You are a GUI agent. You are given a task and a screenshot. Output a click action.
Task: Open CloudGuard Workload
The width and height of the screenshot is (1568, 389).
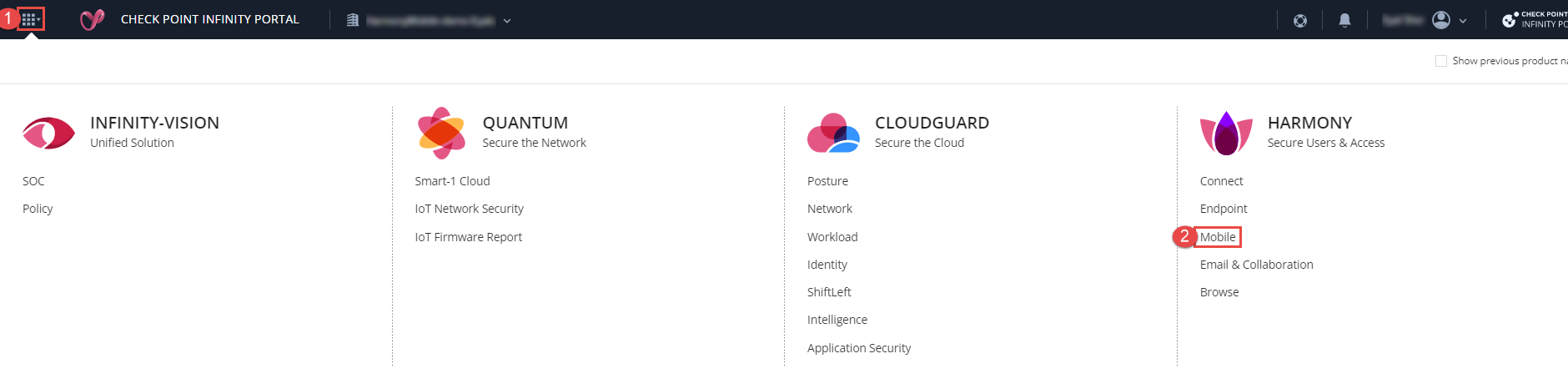point(832,237)
